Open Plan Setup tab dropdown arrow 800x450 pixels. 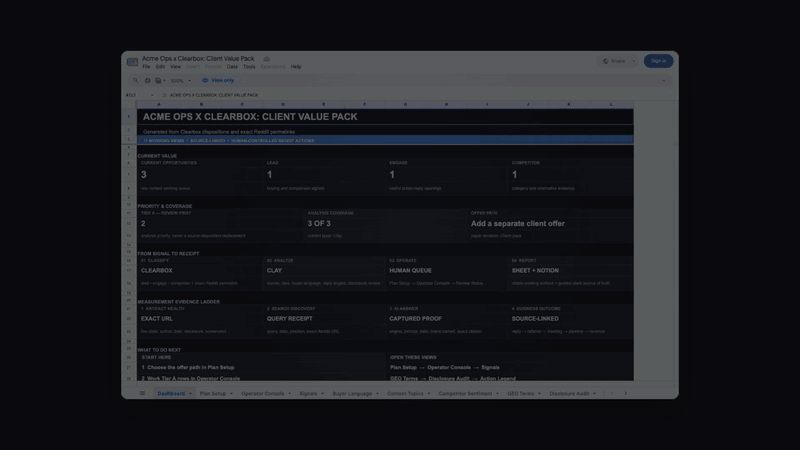(x=231, y=393)
